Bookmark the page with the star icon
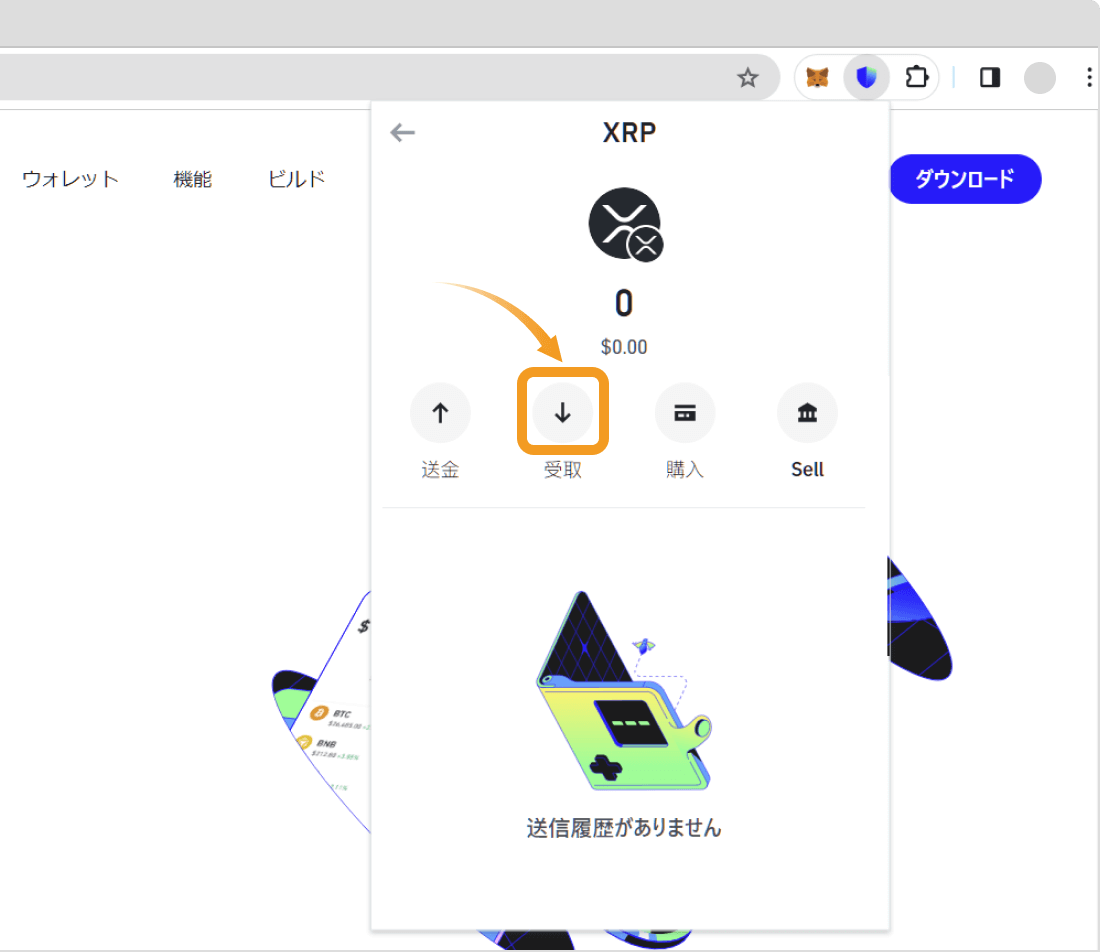 tap(748, 77)
